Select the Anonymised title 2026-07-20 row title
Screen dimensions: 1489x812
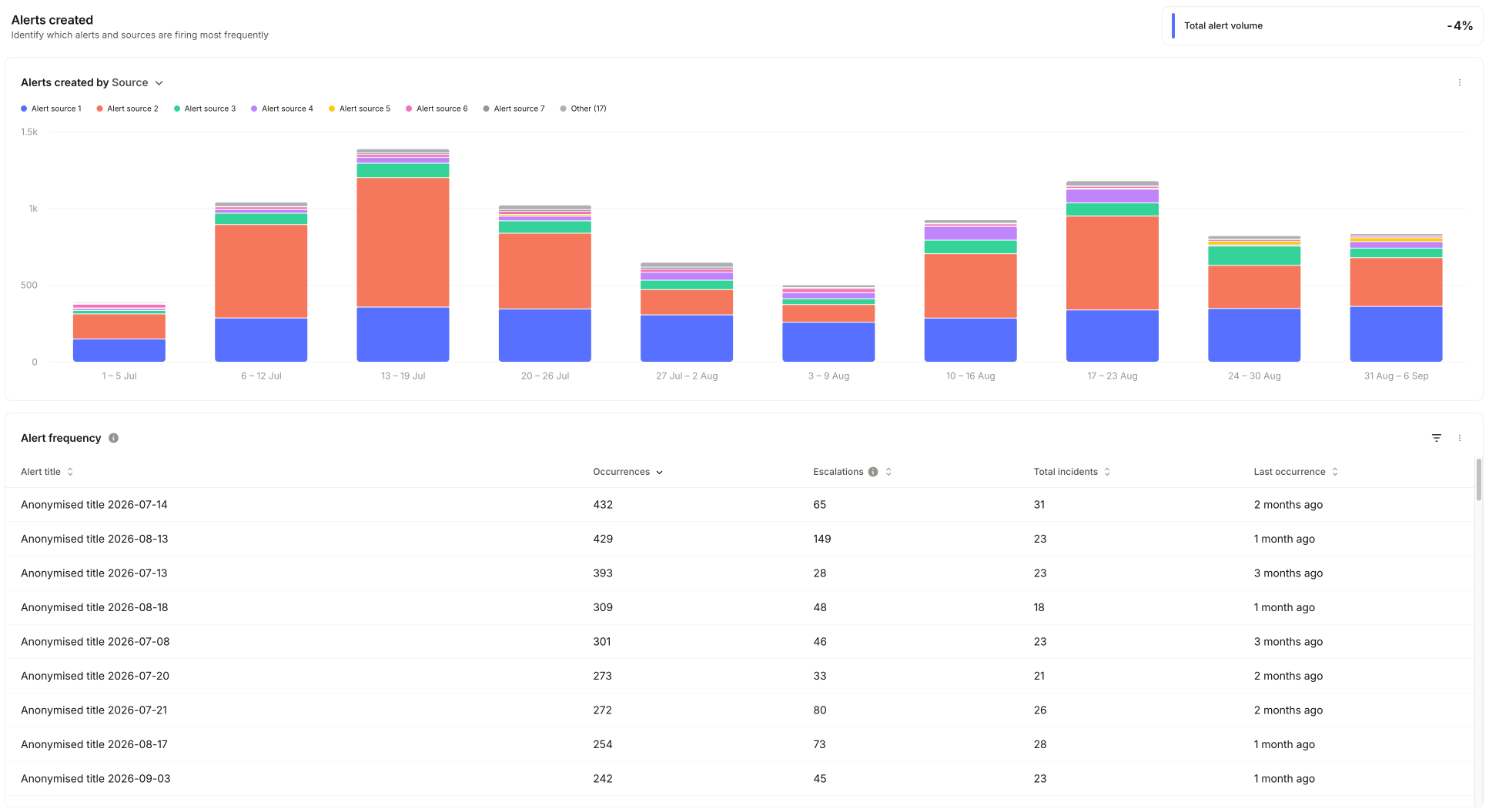tap(95, 676)
